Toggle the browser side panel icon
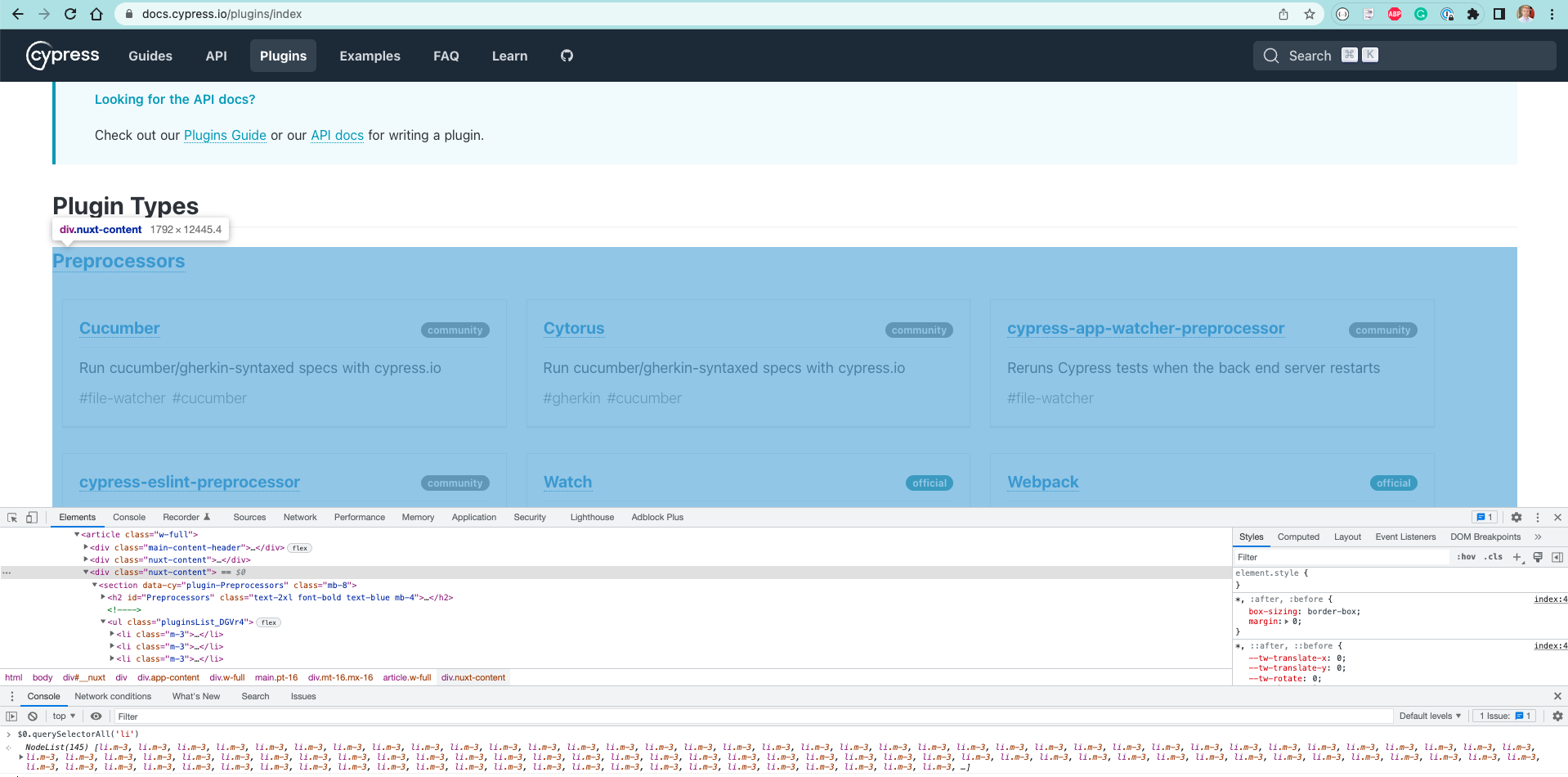 [1499, 14]
